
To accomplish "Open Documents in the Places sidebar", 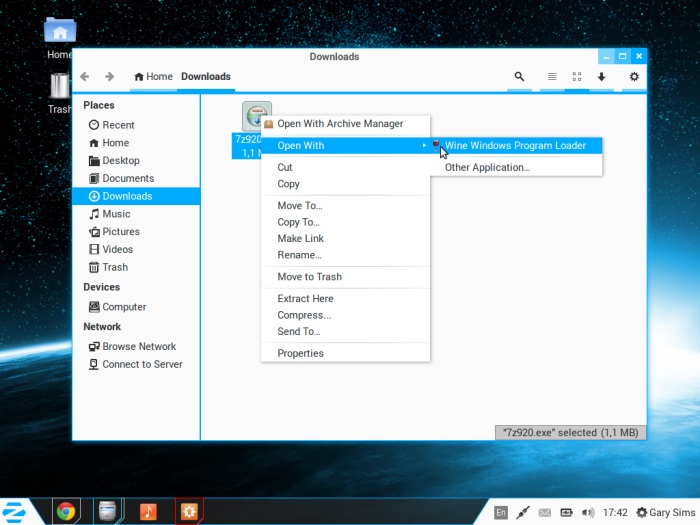I will point(127,178).
